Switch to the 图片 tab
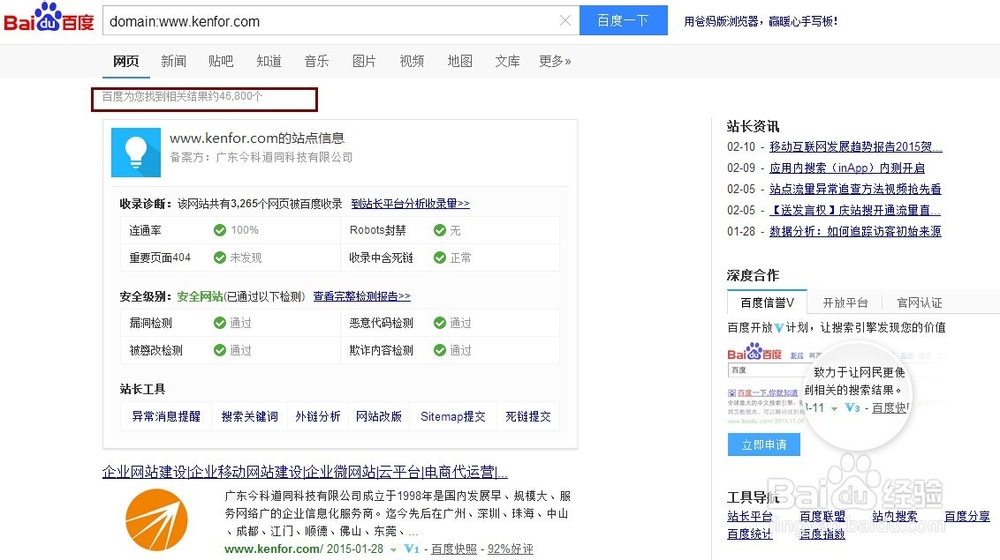Viewport: 1000px width, 560px height. (364, 61)
